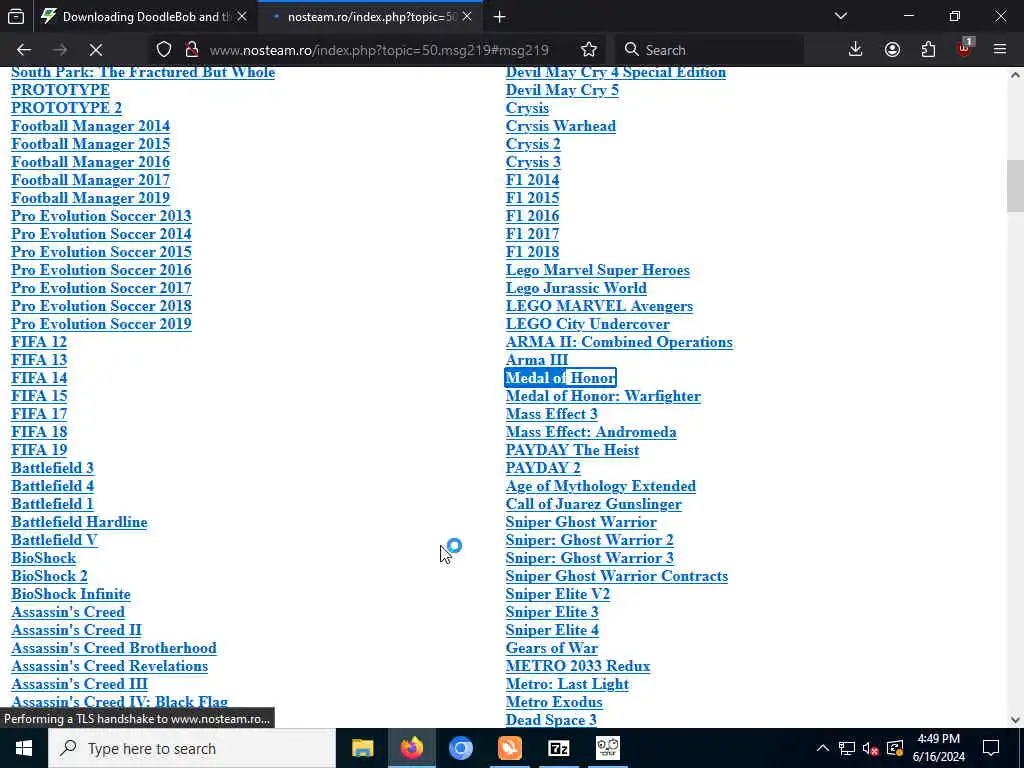Open Assassin's Creed Brotherhood link

(x=114, y=648)
